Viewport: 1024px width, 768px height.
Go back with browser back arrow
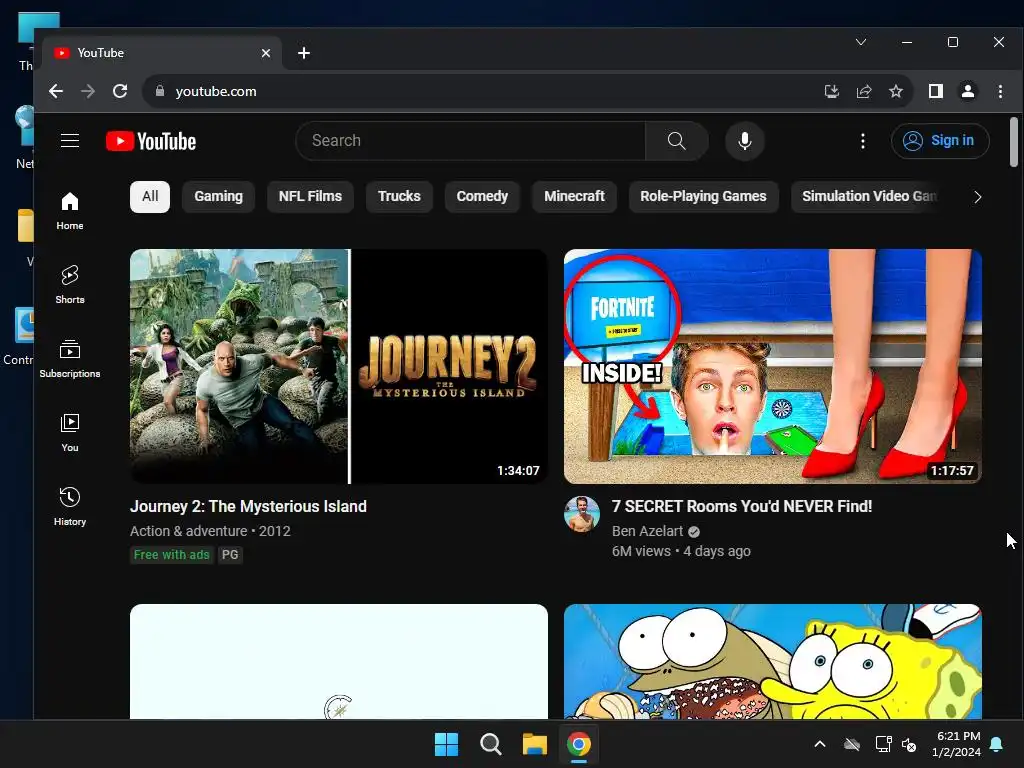pyautogui.click(x=56, y=91)
